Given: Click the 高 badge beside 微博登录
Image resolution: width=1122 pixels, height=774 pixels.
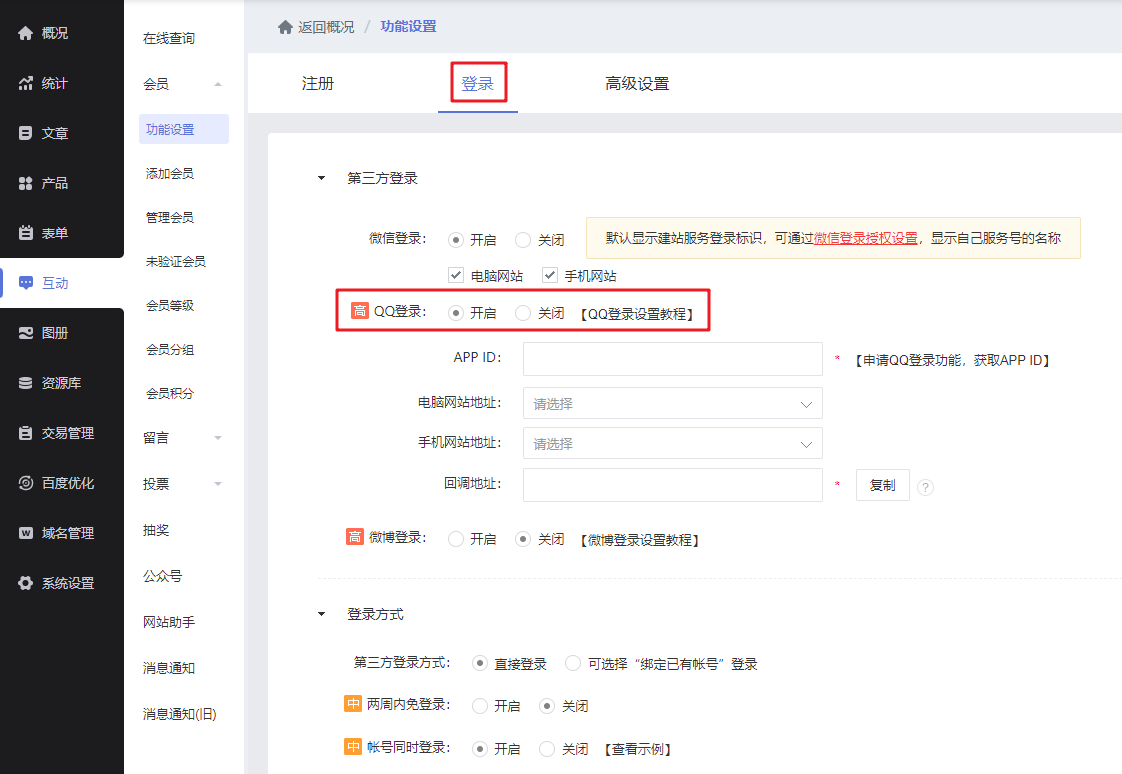Looking at the screenshot, I should click(x=355, y=537).
